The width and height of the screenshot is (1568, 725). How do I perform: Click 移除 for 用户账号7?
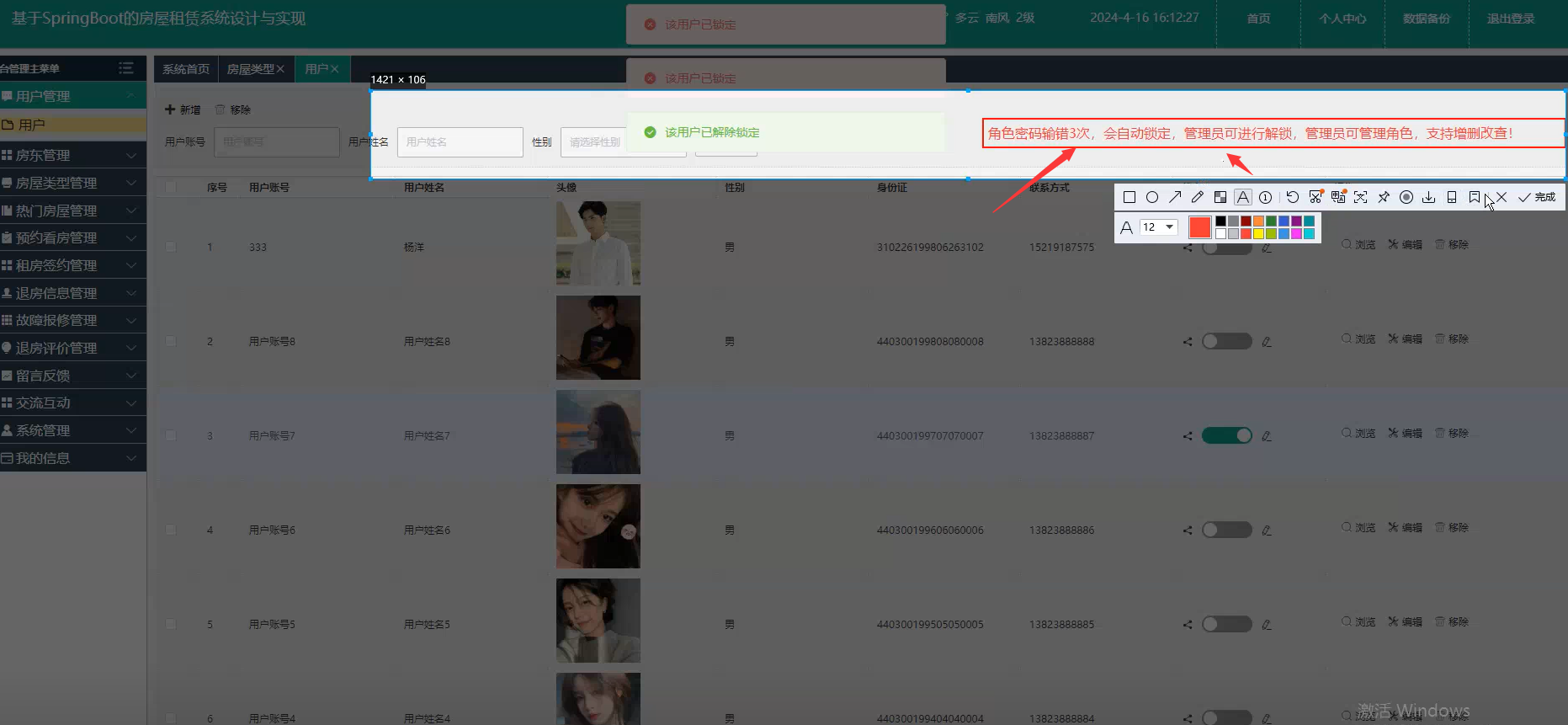(1452, 433)
